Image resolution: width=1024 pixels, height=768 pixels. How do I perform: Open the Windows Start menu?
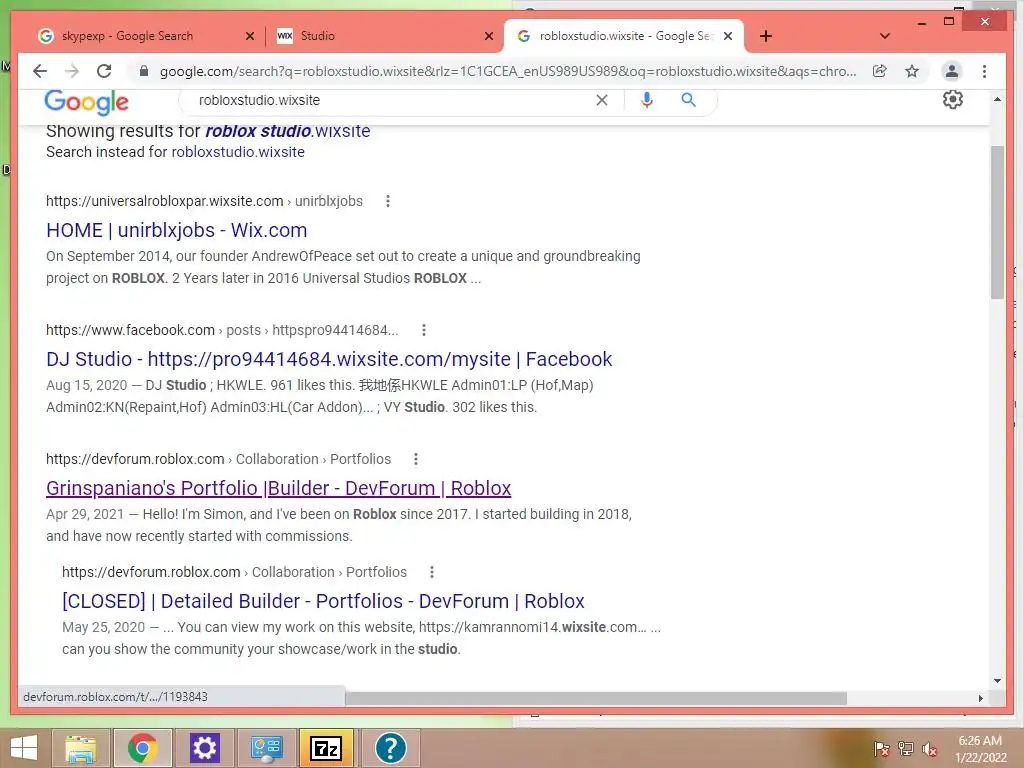(24, 748)
